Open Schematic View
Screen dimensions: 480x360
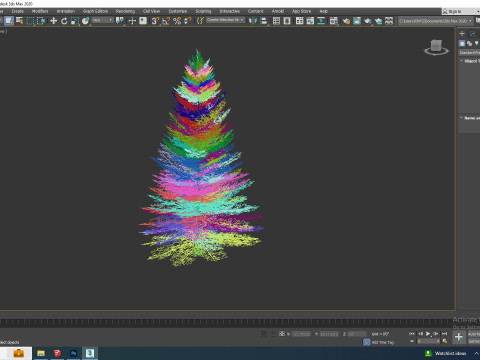click(x=321, y=21)
